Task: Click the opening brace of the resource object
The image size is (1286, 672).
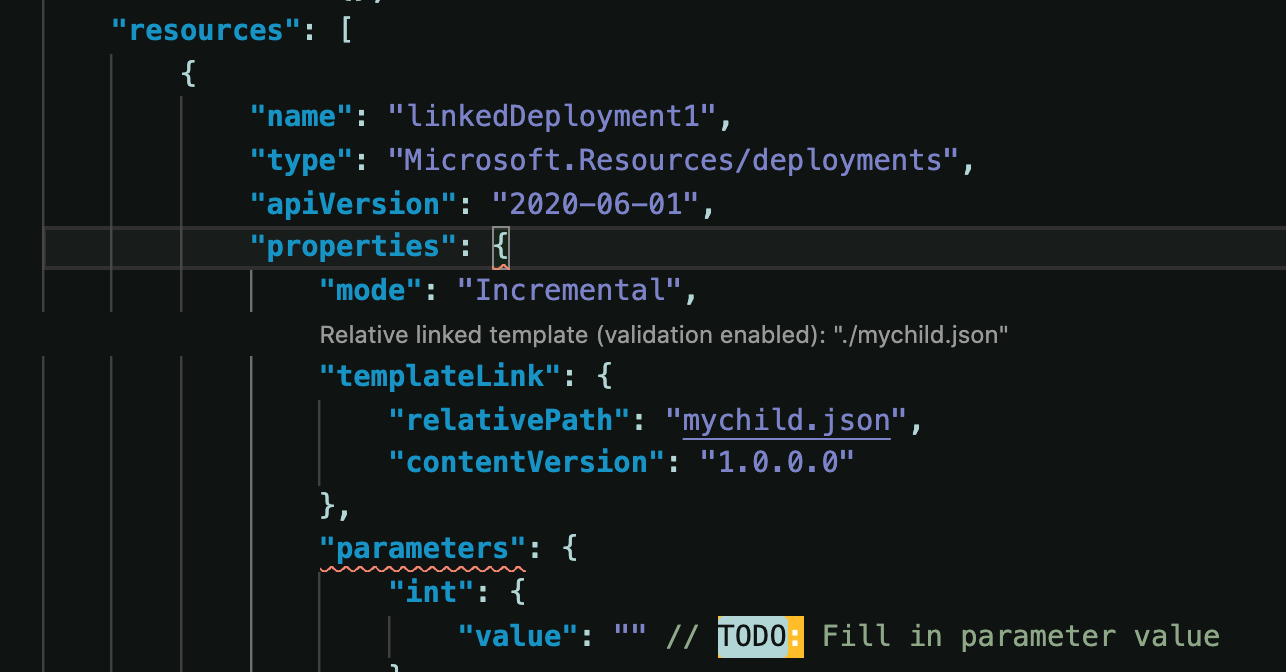Action: 188,73
